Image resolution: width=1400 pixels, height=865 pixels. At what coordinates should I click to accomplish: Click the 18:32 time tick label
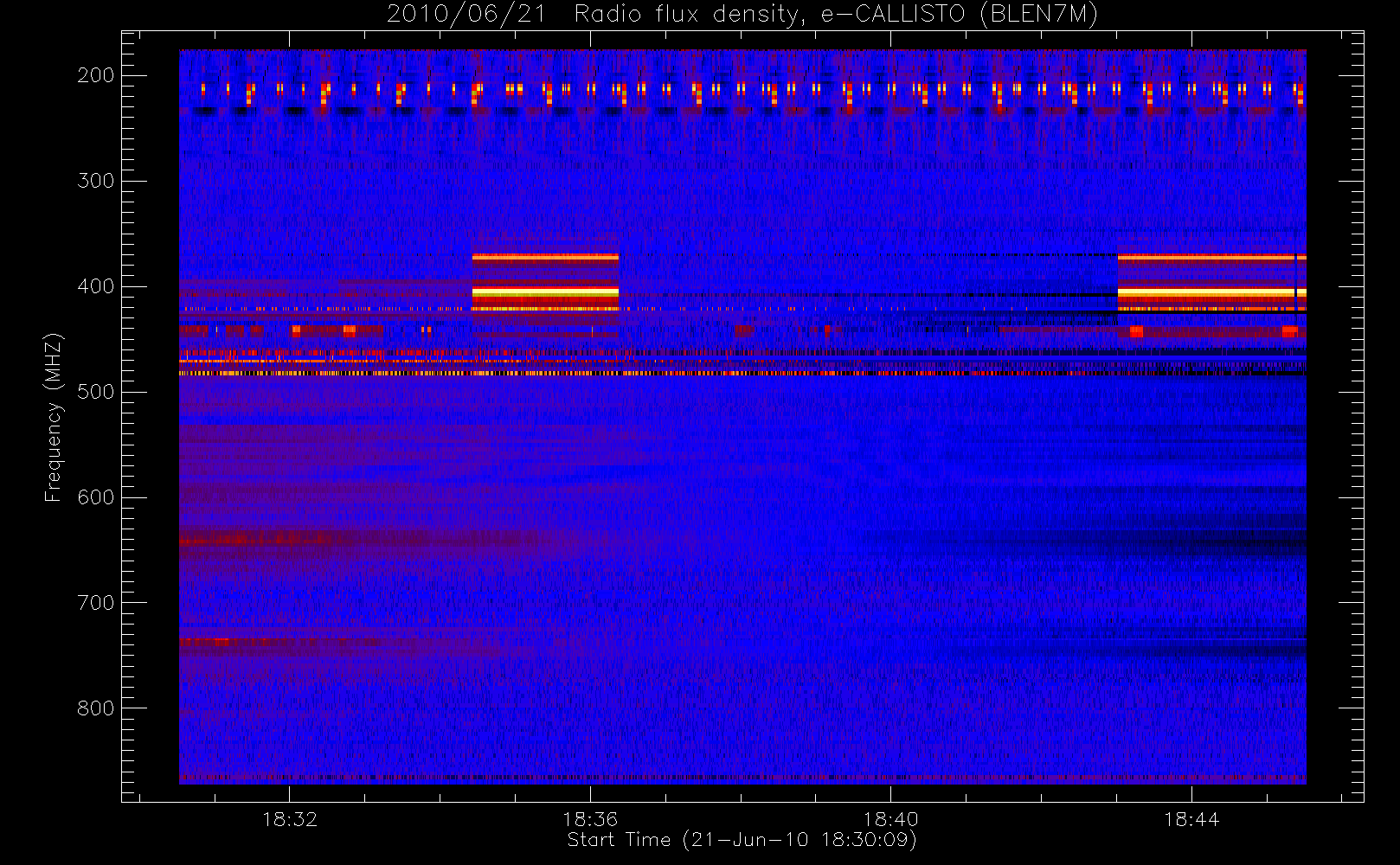[290, 819]
